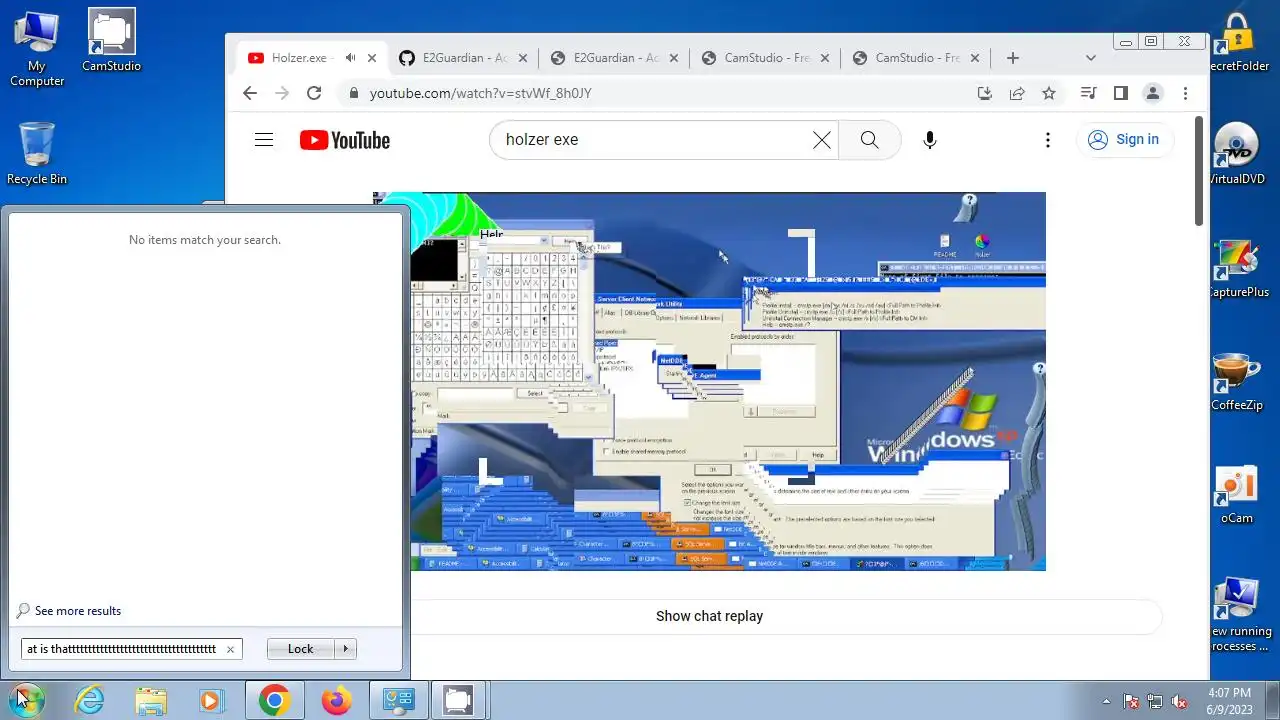Screen dimensions: 1280x720
Task: Submit YouTube search with magnifier button
Action: pyautogui.click(x=870, y=140)
